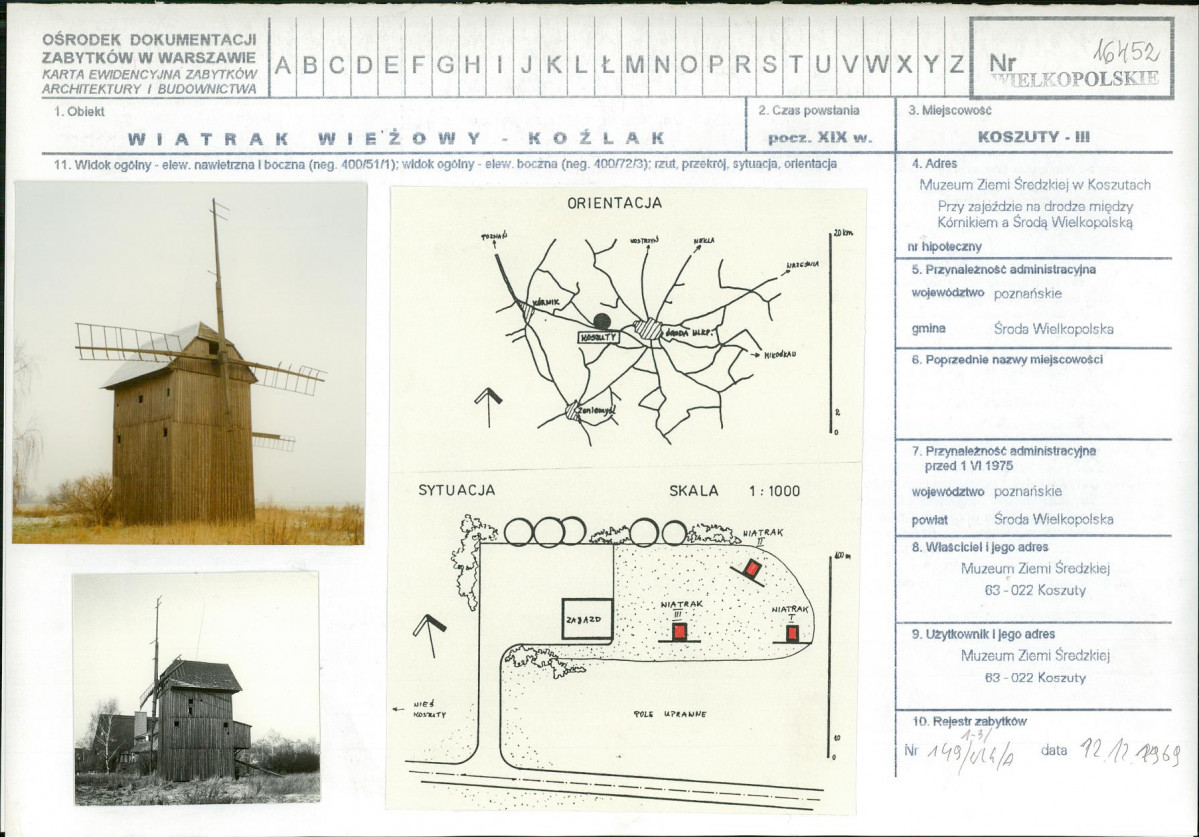This screenshot has width=1199, height=837.
Task: Click the north arrow in the orientation map
Action: pos(488,407)
